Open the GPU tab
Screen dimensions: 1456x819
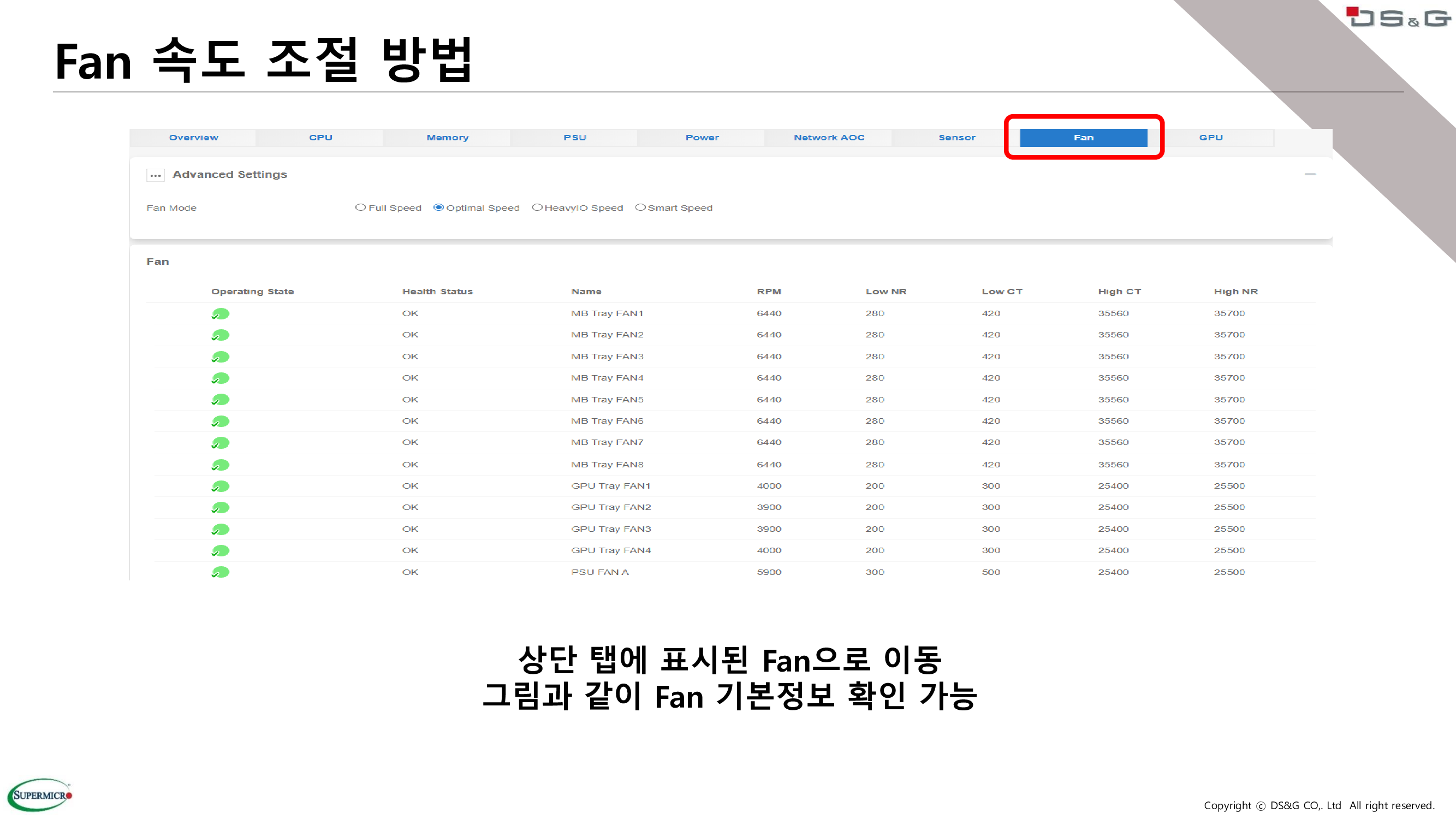[1211, 137]
